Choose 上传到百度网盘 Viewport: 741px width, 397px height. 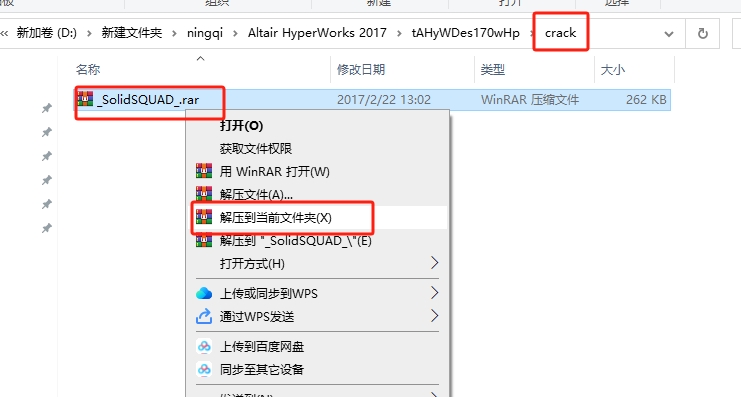click(x=317, y=346)
